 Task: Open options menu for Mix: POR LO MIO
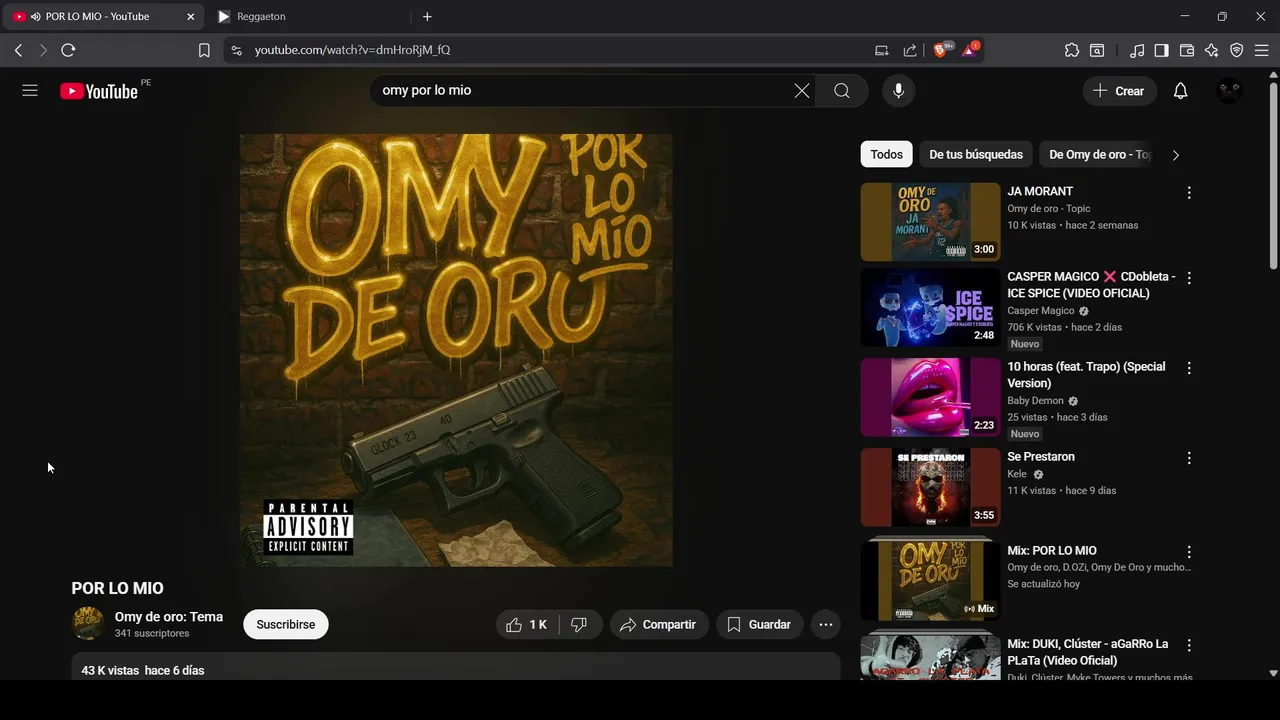point(1189,552)
